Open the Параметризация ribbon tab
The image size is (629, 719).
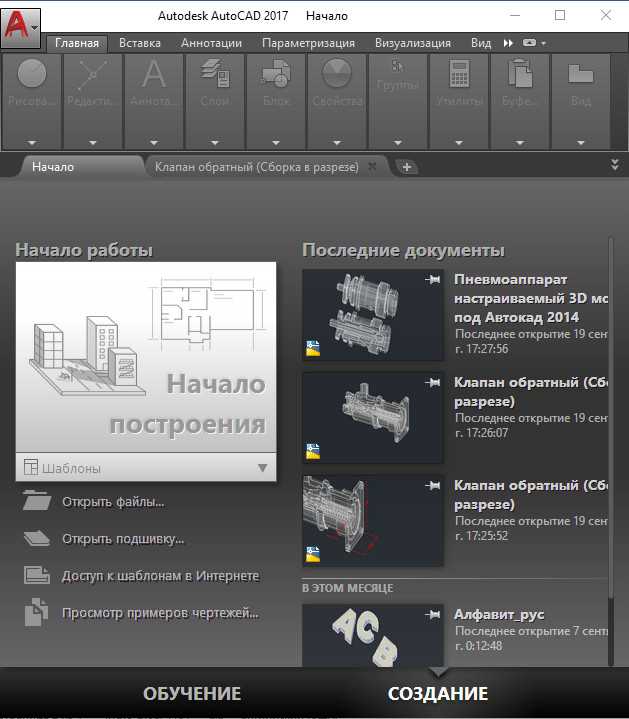[x=309, y=43]
